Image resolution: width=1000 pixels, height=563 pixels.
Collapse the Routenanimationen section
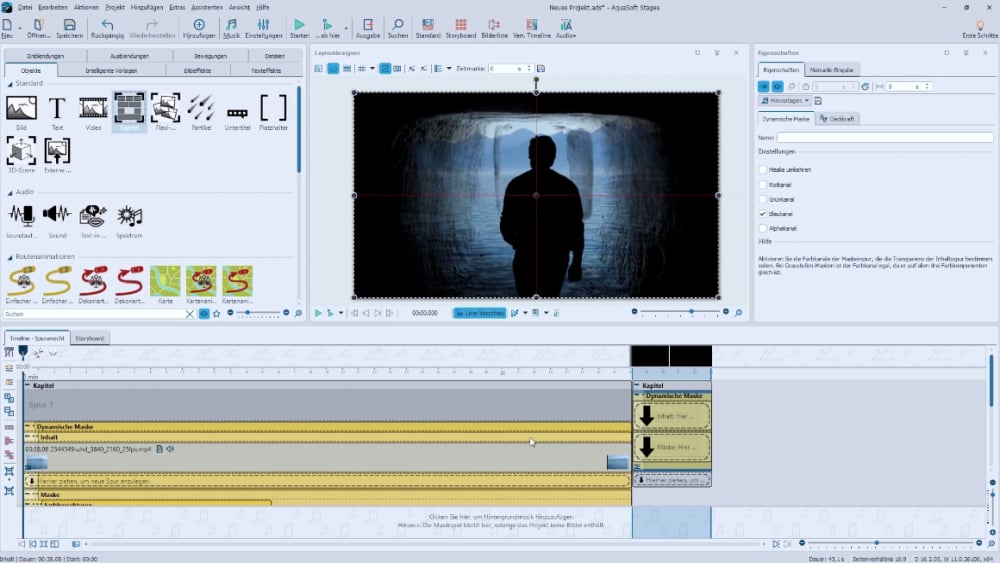click(9, 257)
